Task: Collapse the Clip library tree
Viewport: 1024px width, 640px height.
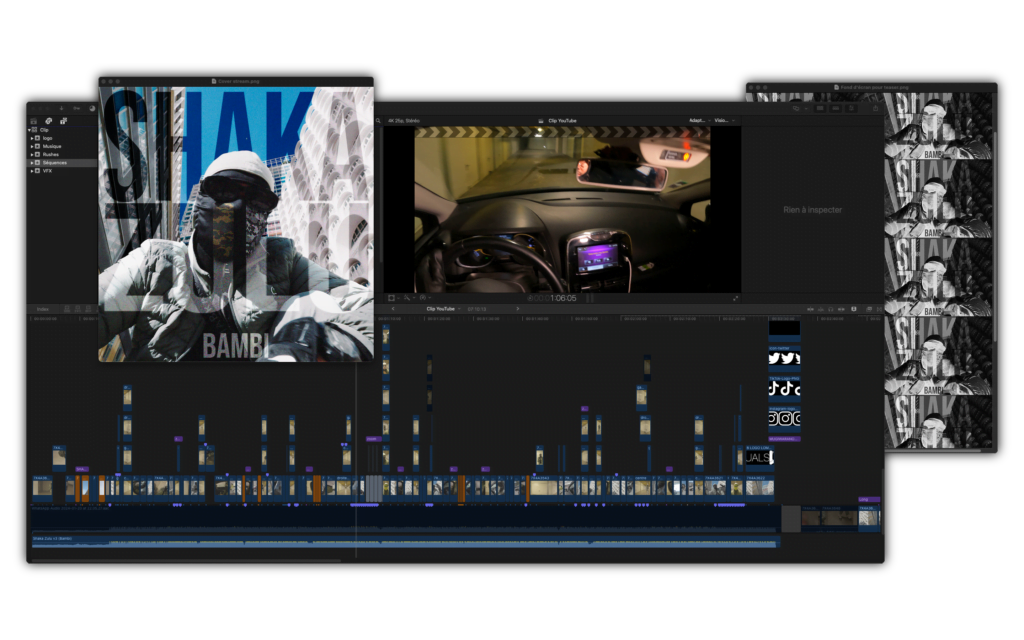Action: [x=29, y=130]
